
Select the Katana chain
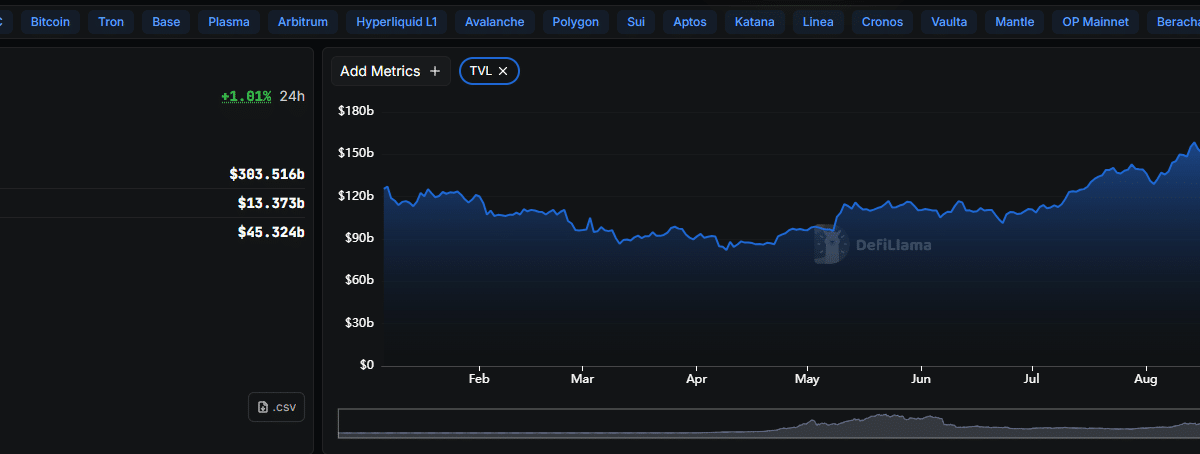755,21
